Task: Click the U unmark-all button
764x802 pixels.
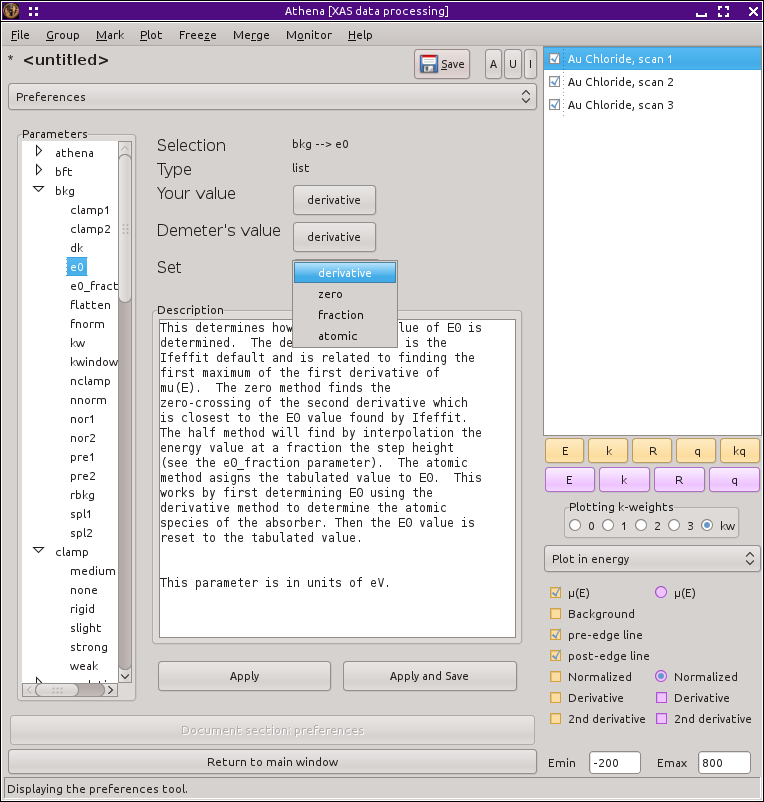Action: click(512, 64)
